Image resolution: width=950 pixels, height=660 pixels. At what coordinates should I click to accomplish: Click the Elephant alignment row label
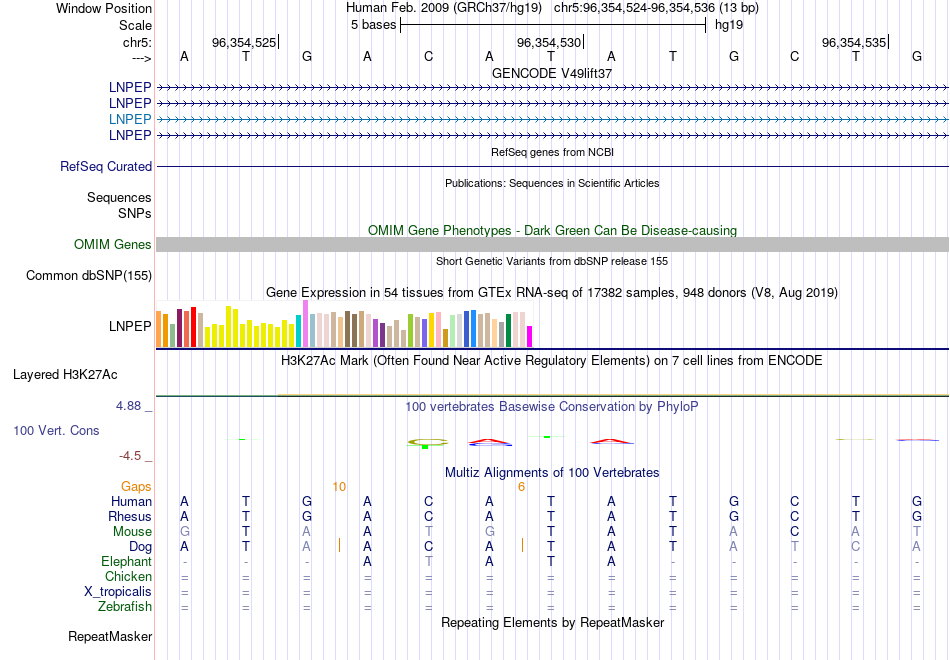click(x=127, y=562)
